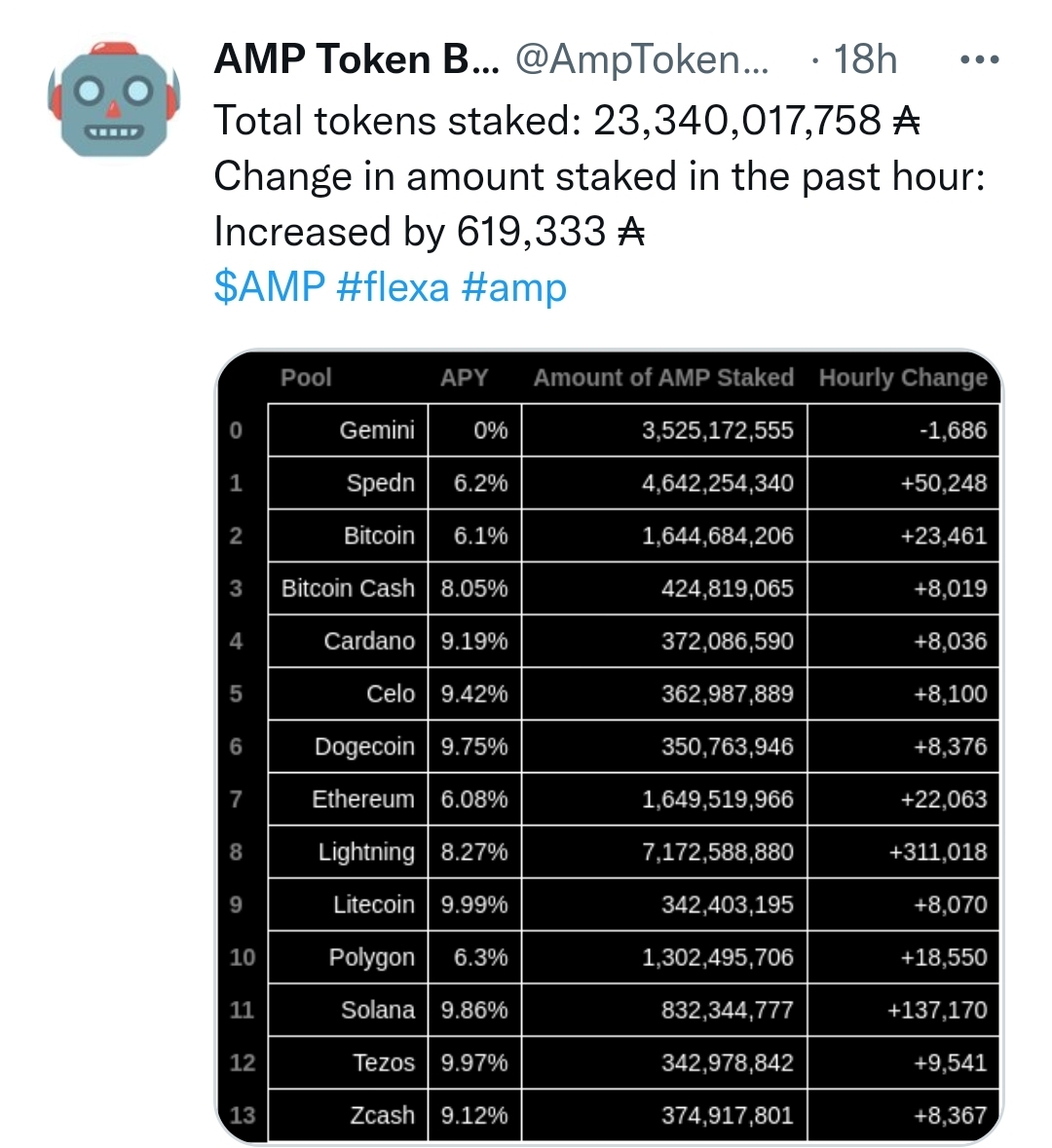
Task: Click the APY column header
Action: [465, 378]
